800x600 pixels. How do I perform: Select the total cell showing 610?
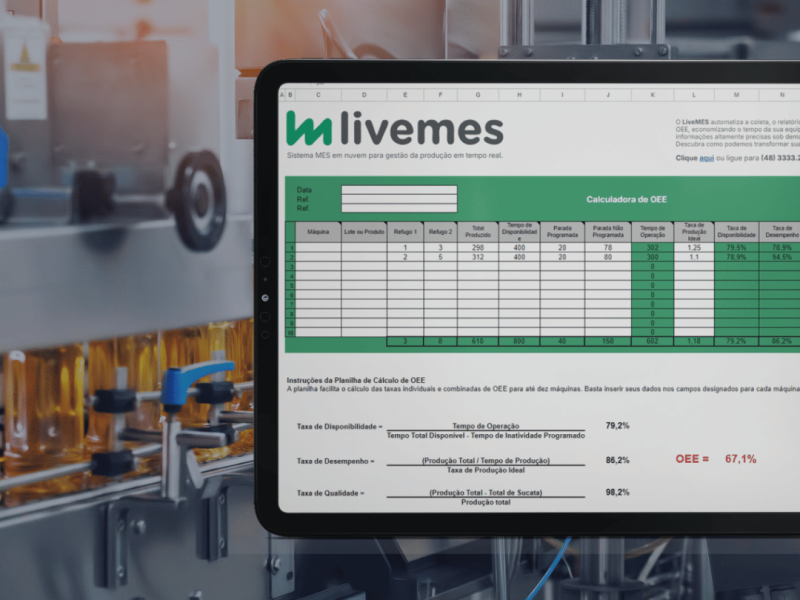pos(478,341)
